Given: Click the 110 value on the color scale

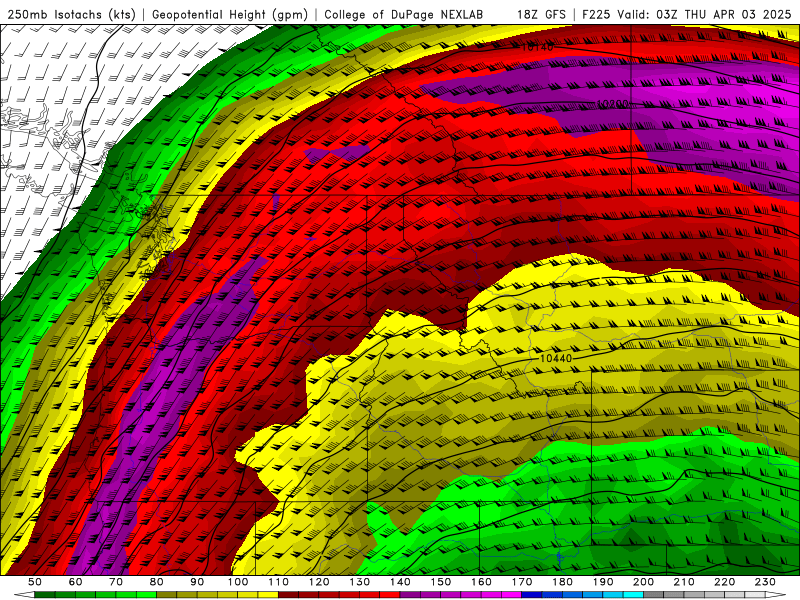Looking at the screenshot, I should click(x=278, y=582).
